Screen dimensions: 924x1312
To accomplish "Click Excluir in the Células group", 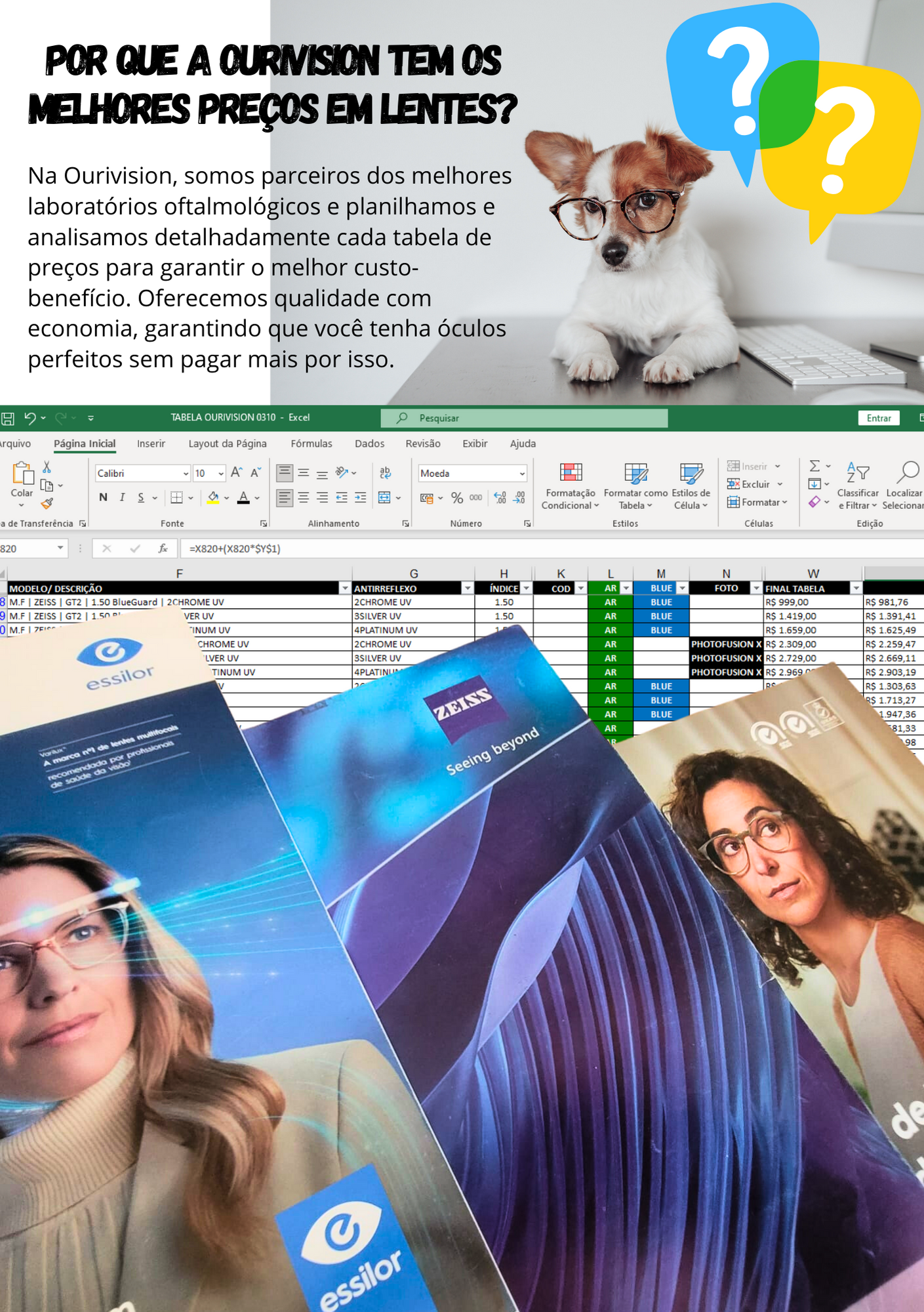I will coord(755,484).
